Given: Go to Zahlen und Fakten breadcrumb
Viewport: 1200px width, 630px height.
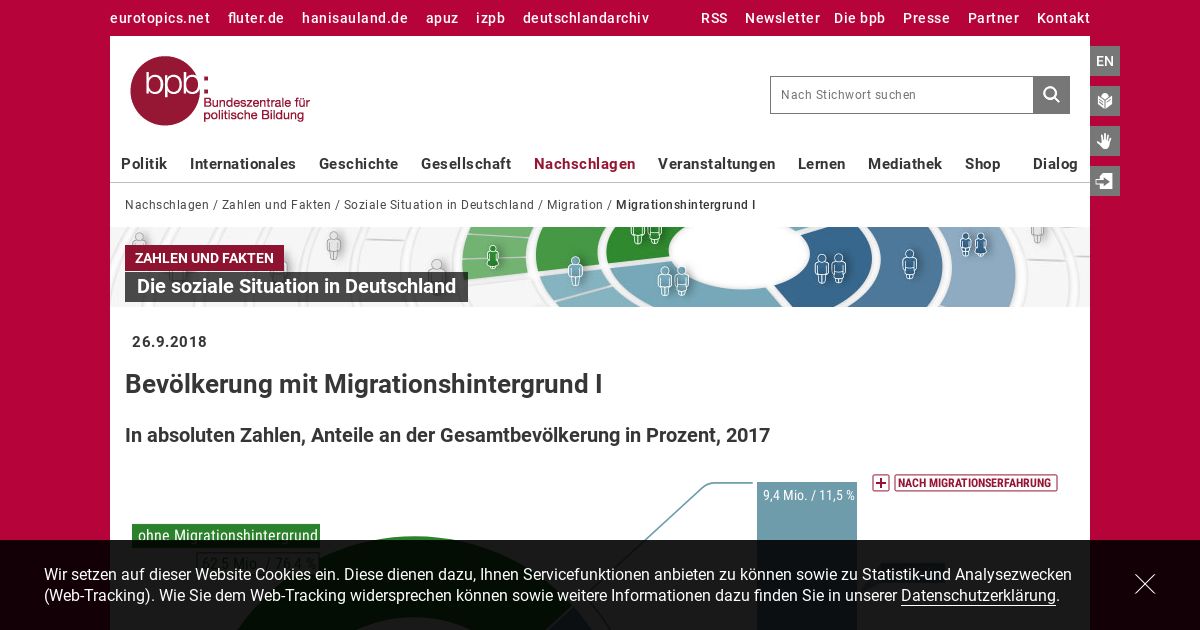Looking at the screenshot, I should pyautogui.click(x=276, y=205).
